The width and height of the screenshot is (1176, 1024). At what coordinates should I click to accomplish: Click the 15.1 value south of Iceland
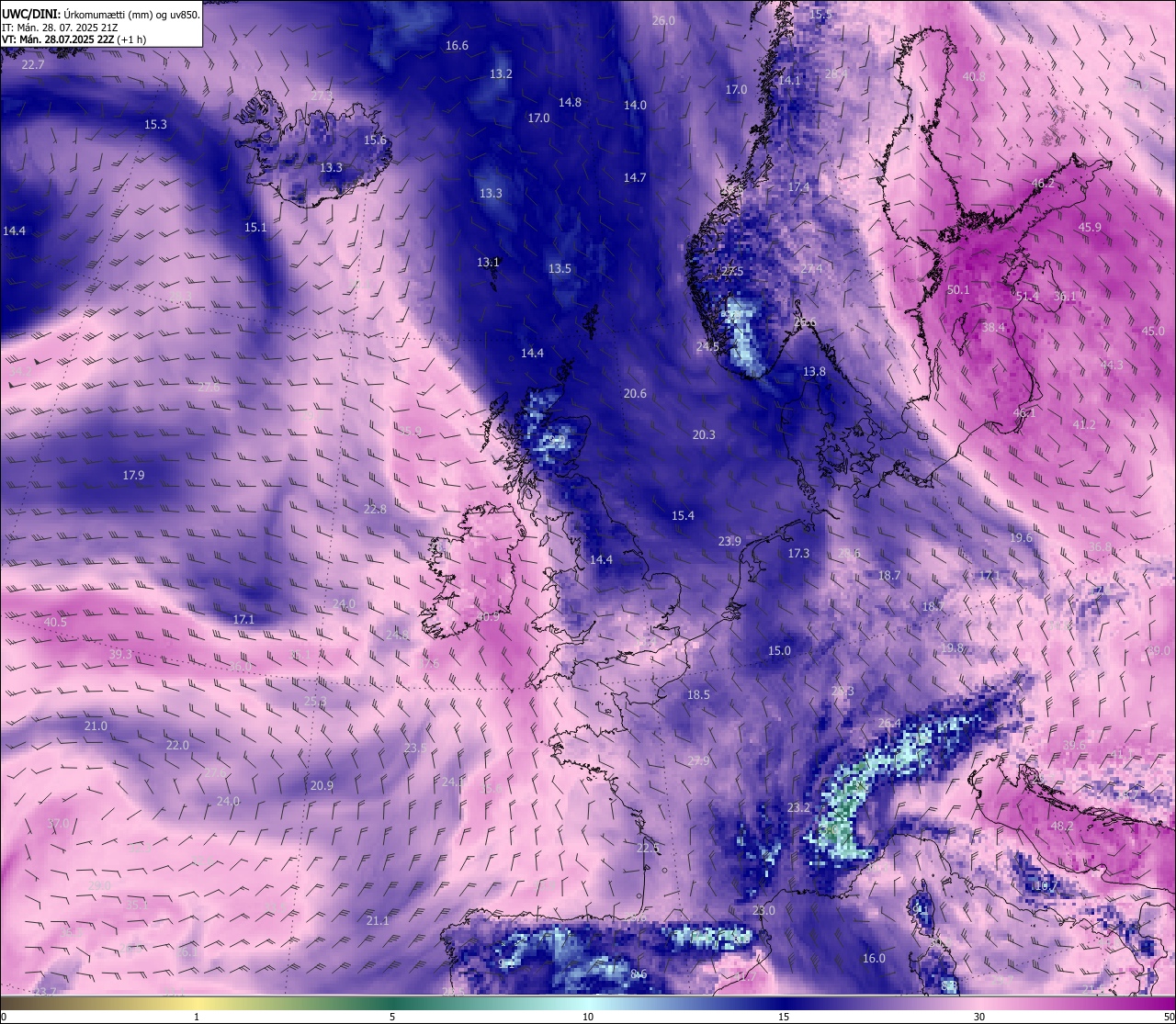coord(255,227)
